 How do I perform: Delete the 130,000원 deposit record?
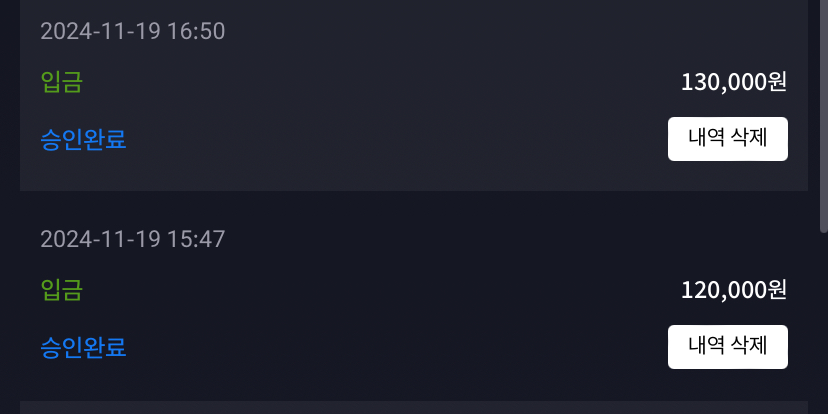coord(728,139)
